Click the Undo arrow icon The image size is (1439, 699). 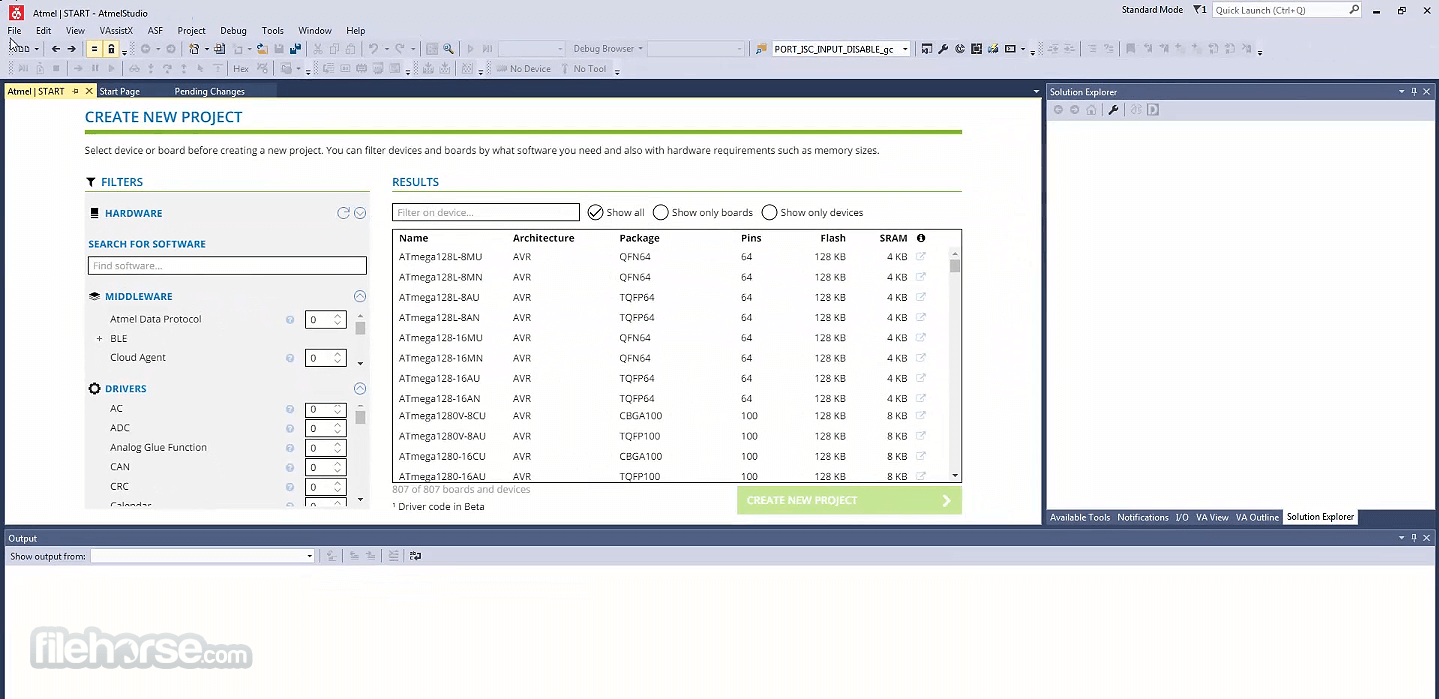[373, 49]
